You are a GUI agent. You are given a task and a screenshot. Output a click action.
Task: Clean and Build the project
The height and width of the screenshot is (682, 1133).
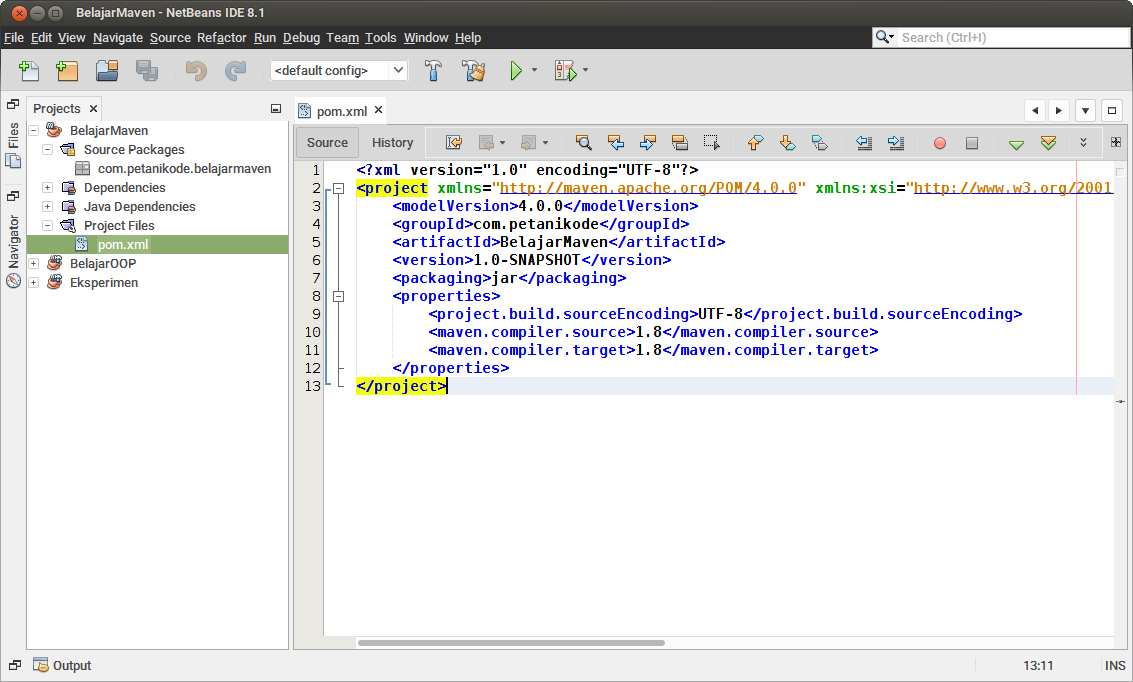(x=473, y=70)
